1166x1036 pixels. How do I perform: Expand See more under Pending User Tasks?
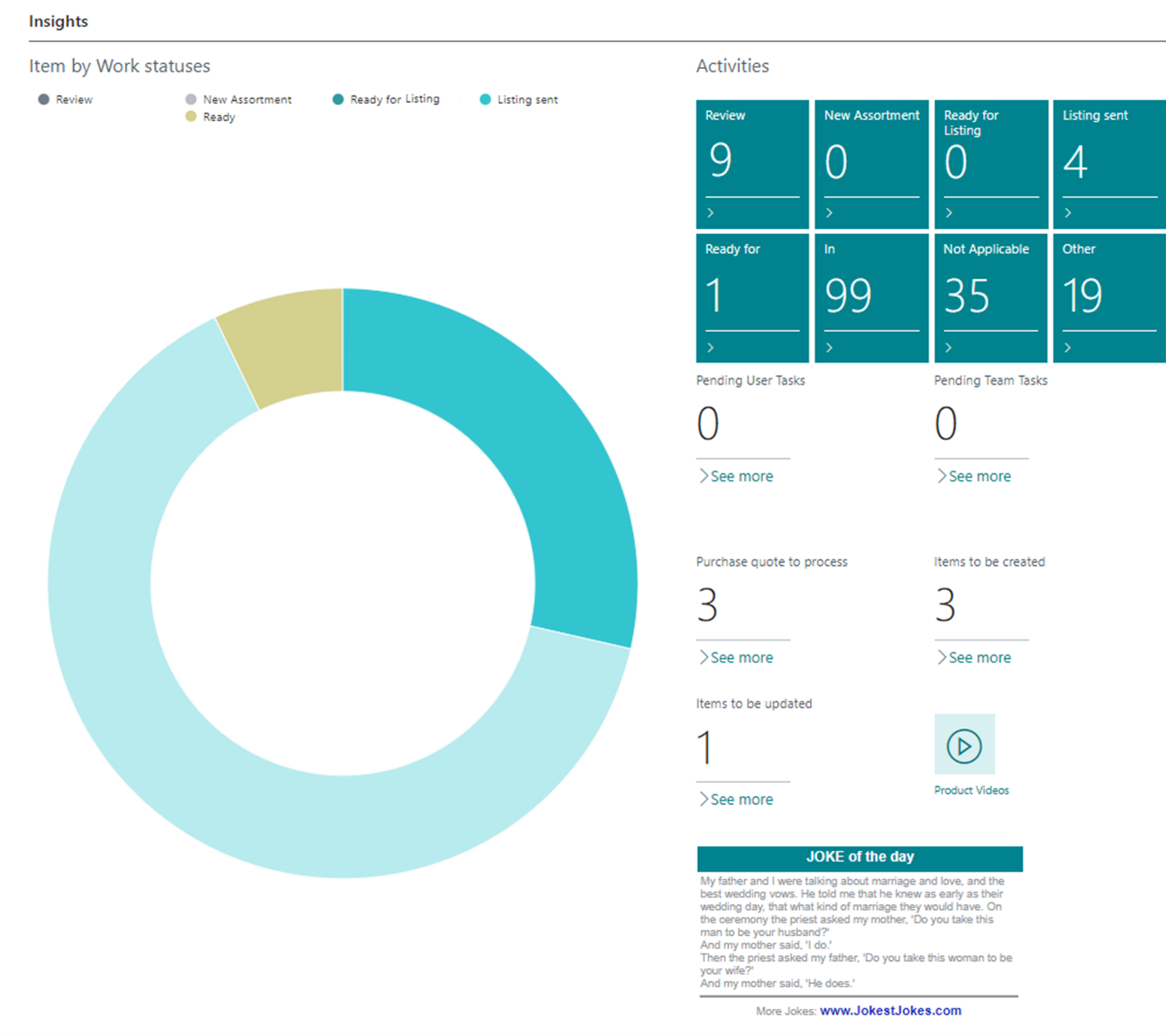point(737,476)
